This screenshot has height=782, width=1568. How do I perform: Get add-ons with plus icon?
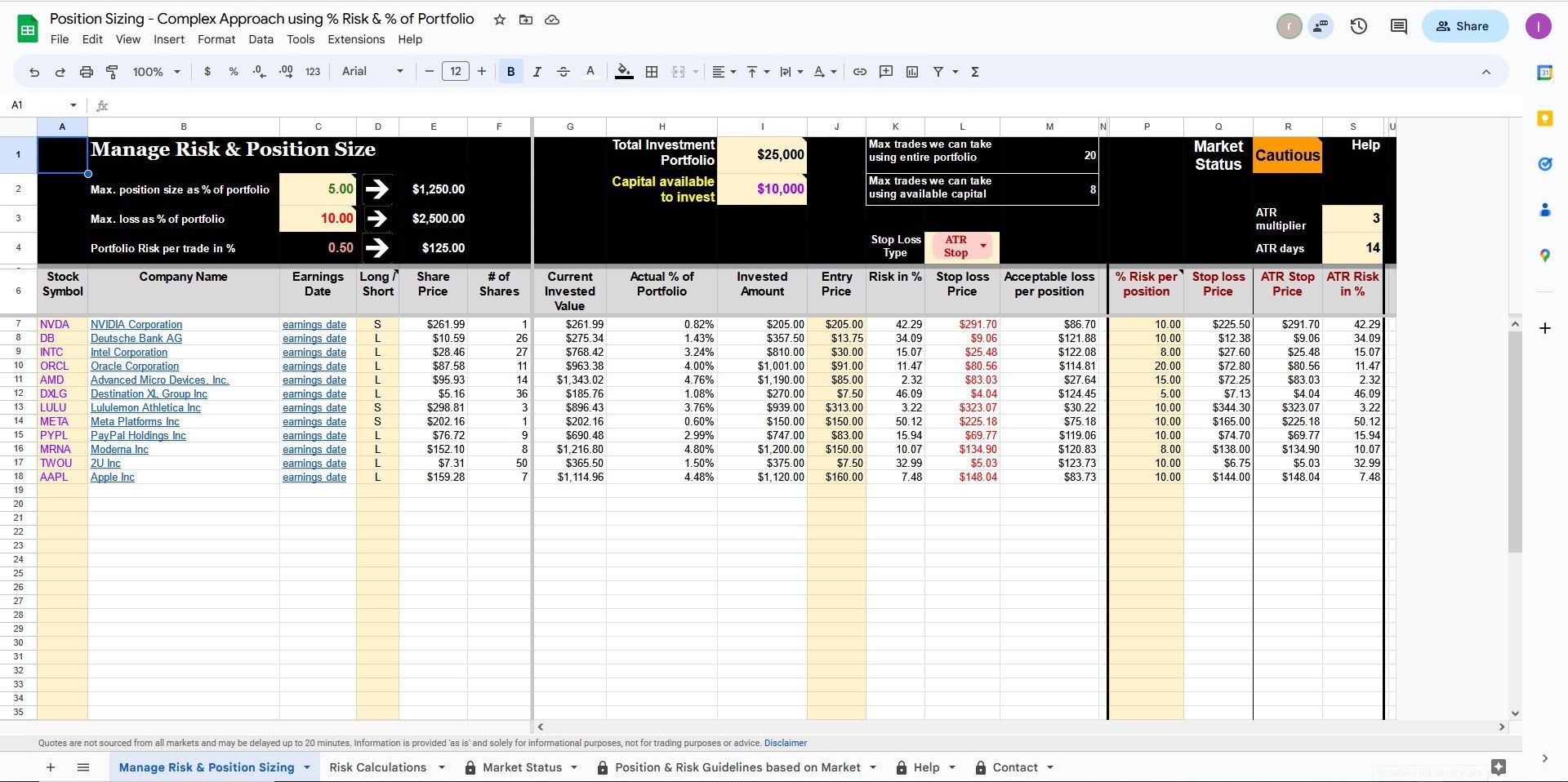pyautogui.click(x=1545, y=328)
